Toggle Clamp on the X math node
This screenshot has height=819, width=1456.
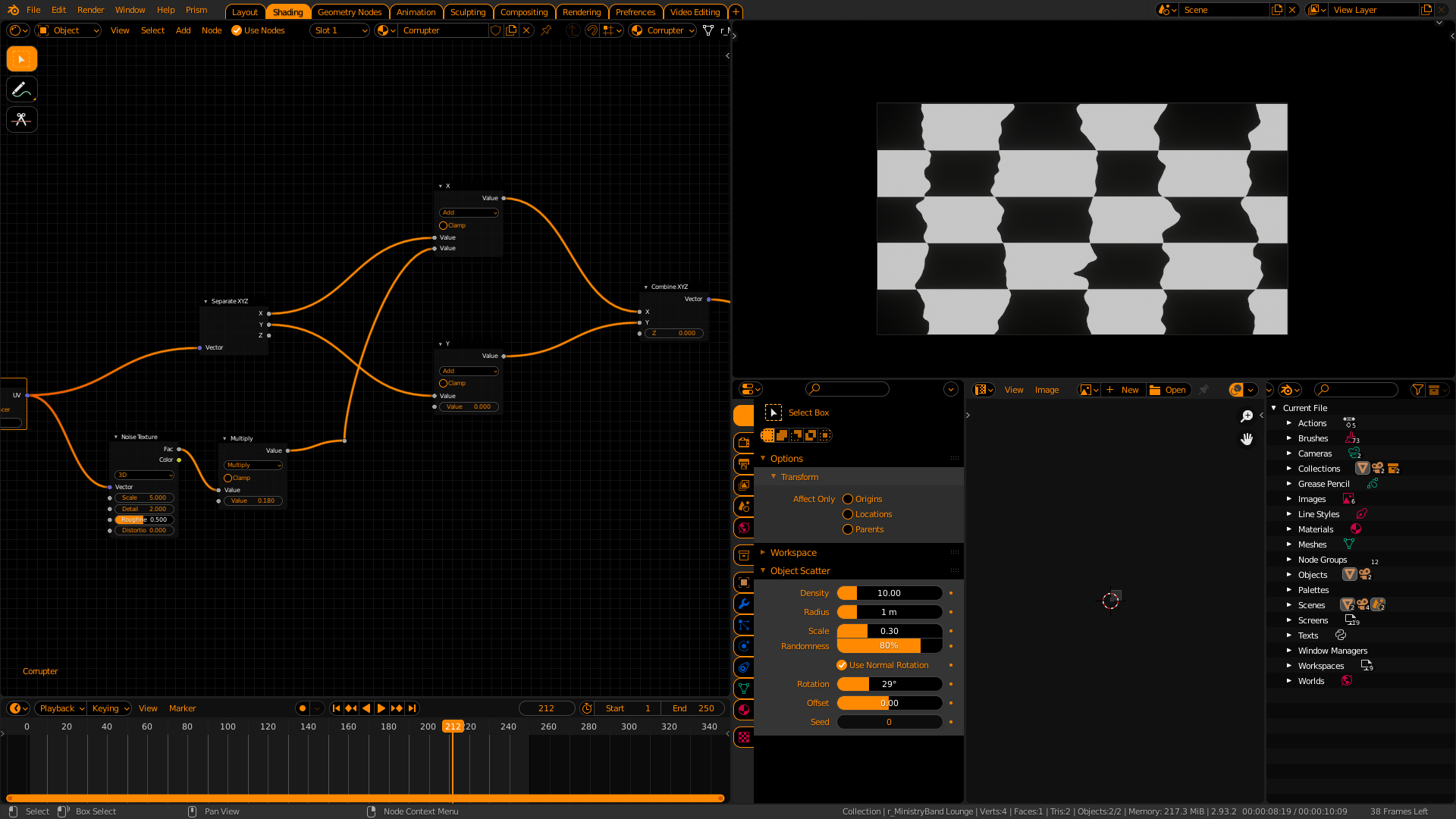443,225
